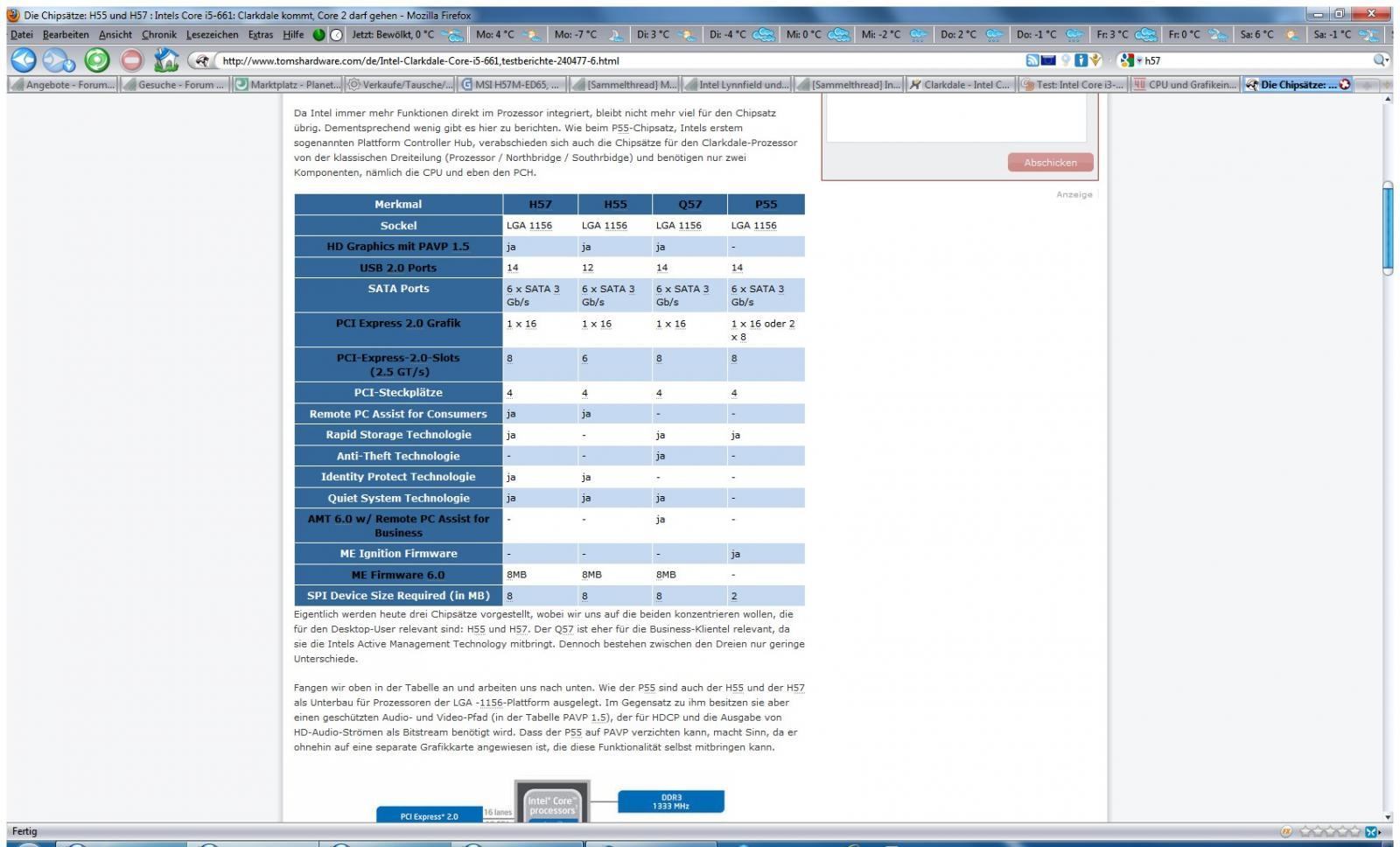
Task: Click the 'ME Ignition Firmware' row label
Action: coord(398,554)
